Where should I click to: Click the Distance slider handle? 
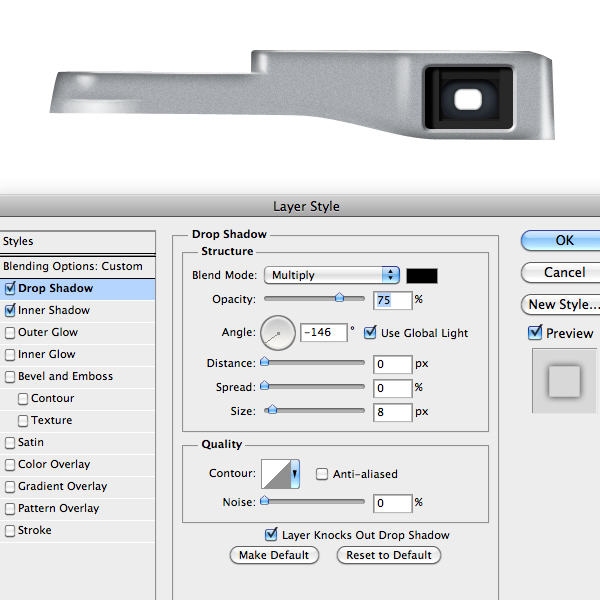tap(264, 362)
